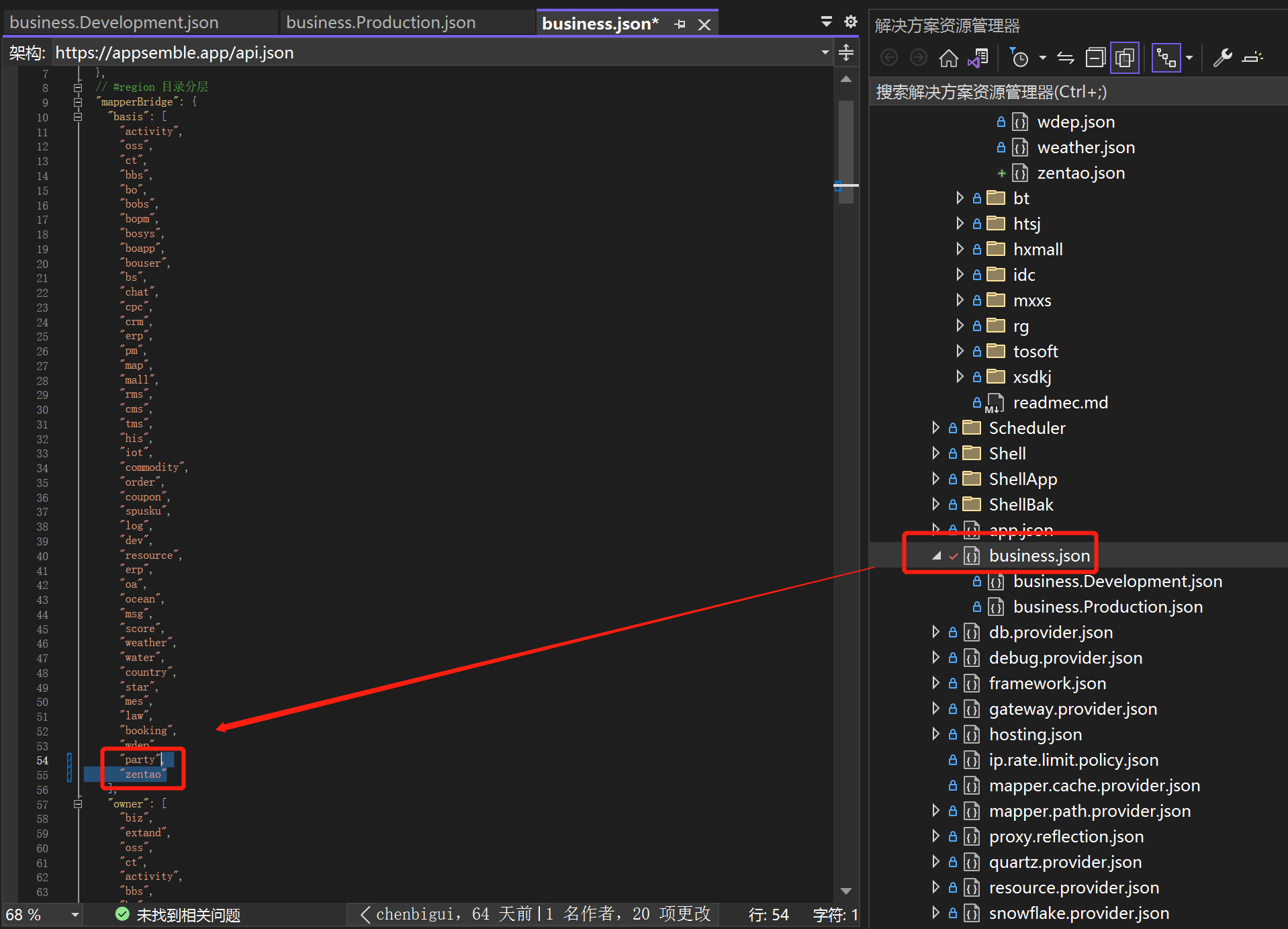Pin the business.json tab

click(x=680, y=24)
